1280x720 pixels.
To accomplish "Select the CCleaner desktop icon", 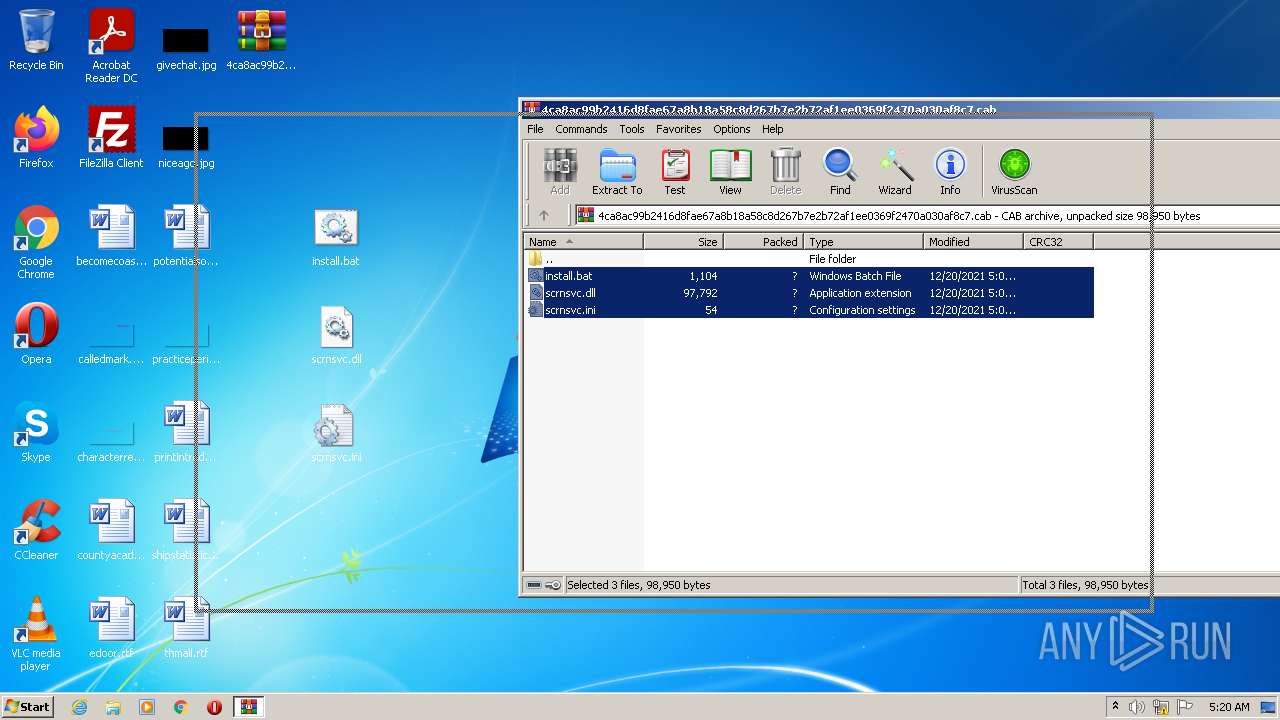I will [x=36, y=530].
